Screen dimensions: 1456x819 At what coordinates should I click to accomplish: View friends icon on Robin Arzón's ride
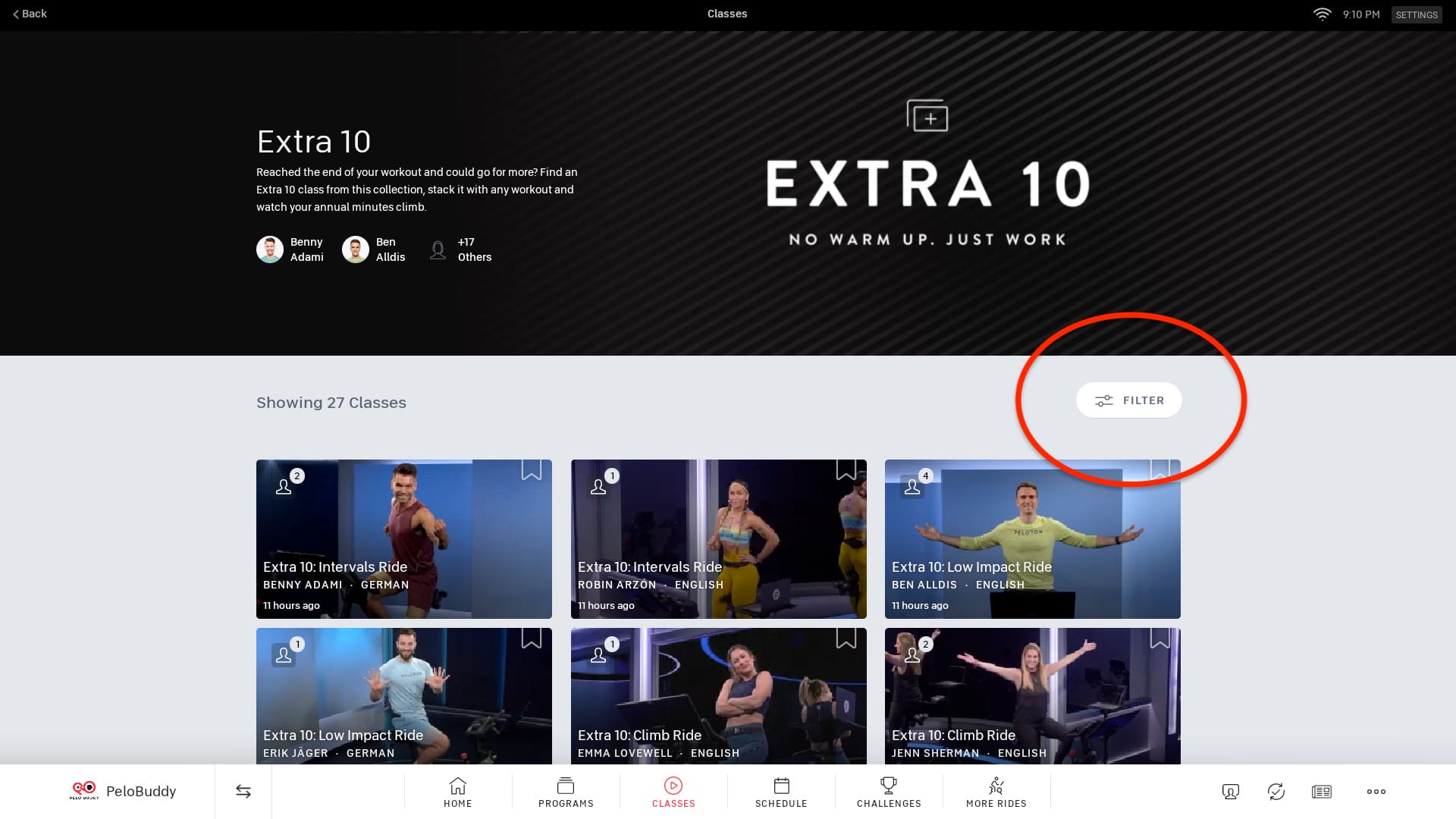[598, 487]
